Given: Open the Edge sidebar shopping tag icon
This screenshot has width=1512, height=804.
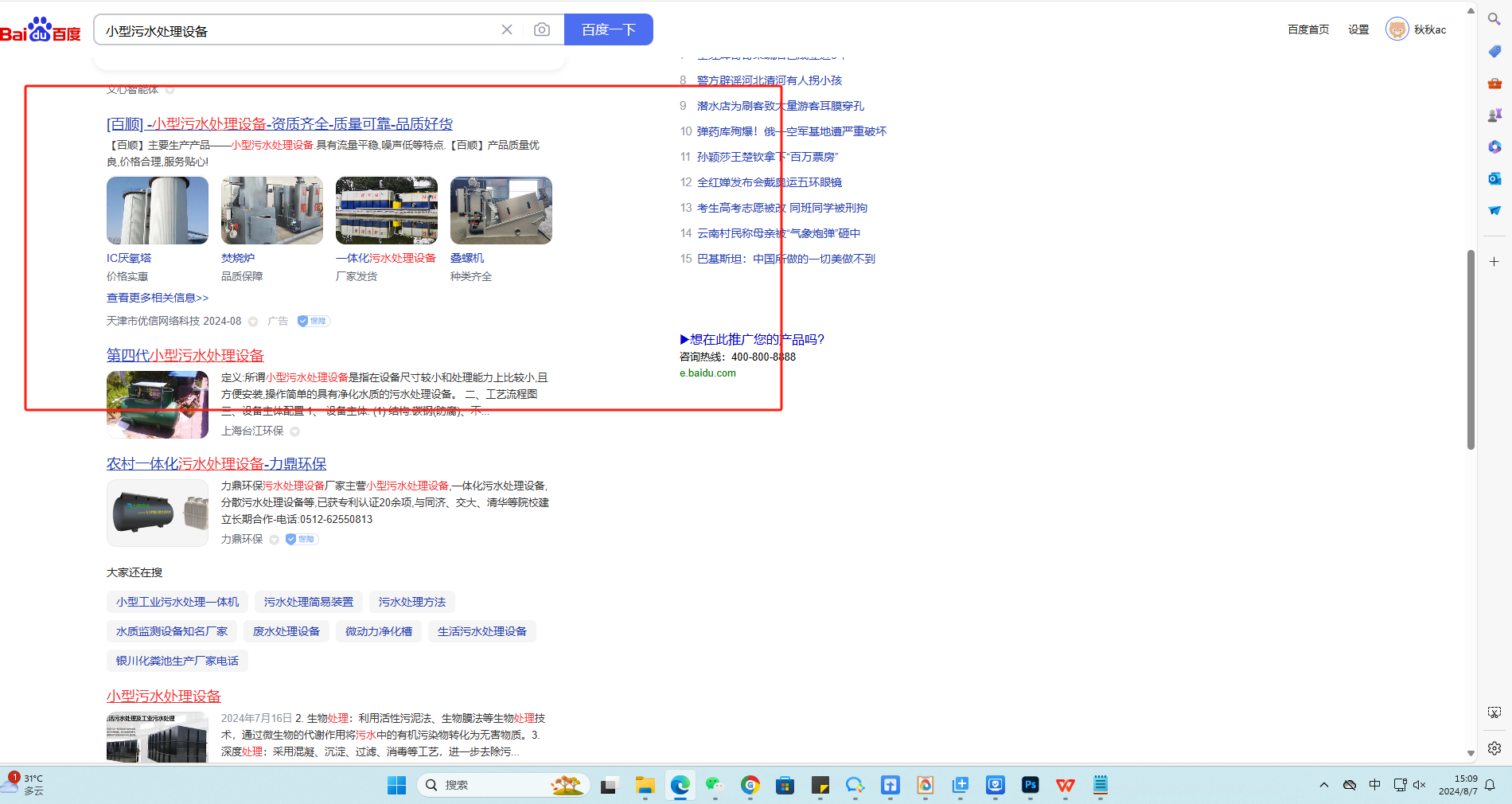Looking at the screenshot, I should [x=1494, y=51].
